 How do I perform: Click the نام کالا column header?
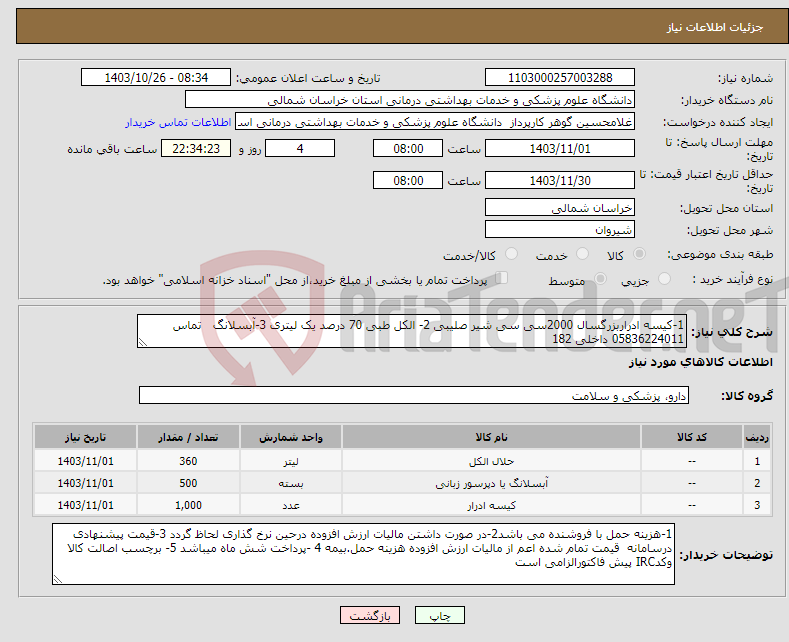tap(491, 437)
